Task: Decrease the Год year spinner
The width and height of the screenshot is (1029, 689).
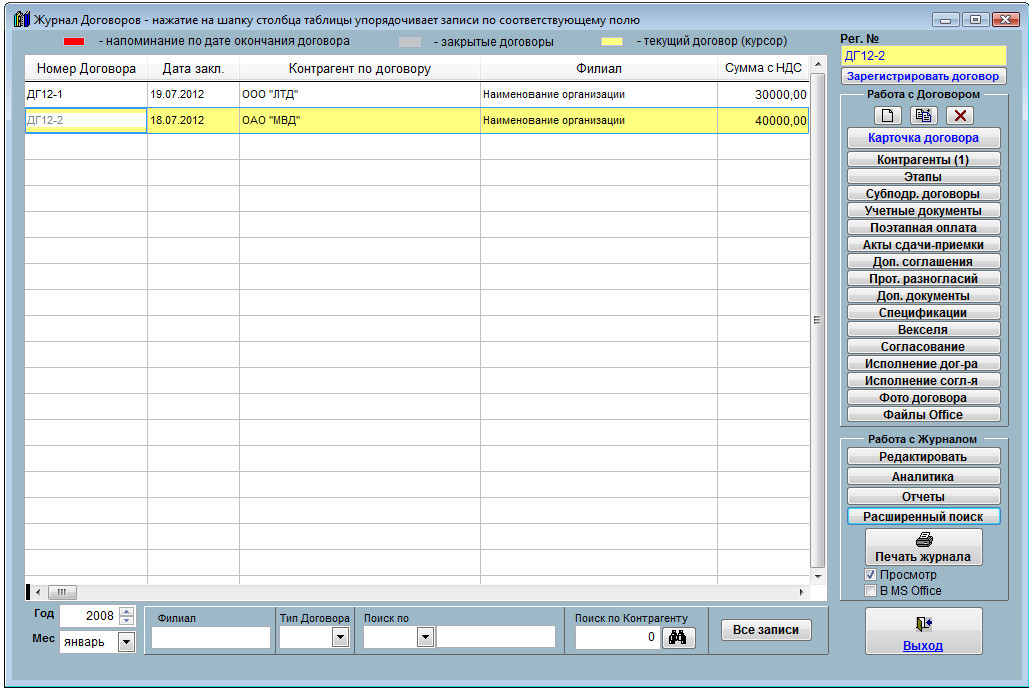Action: click(127, 621)
